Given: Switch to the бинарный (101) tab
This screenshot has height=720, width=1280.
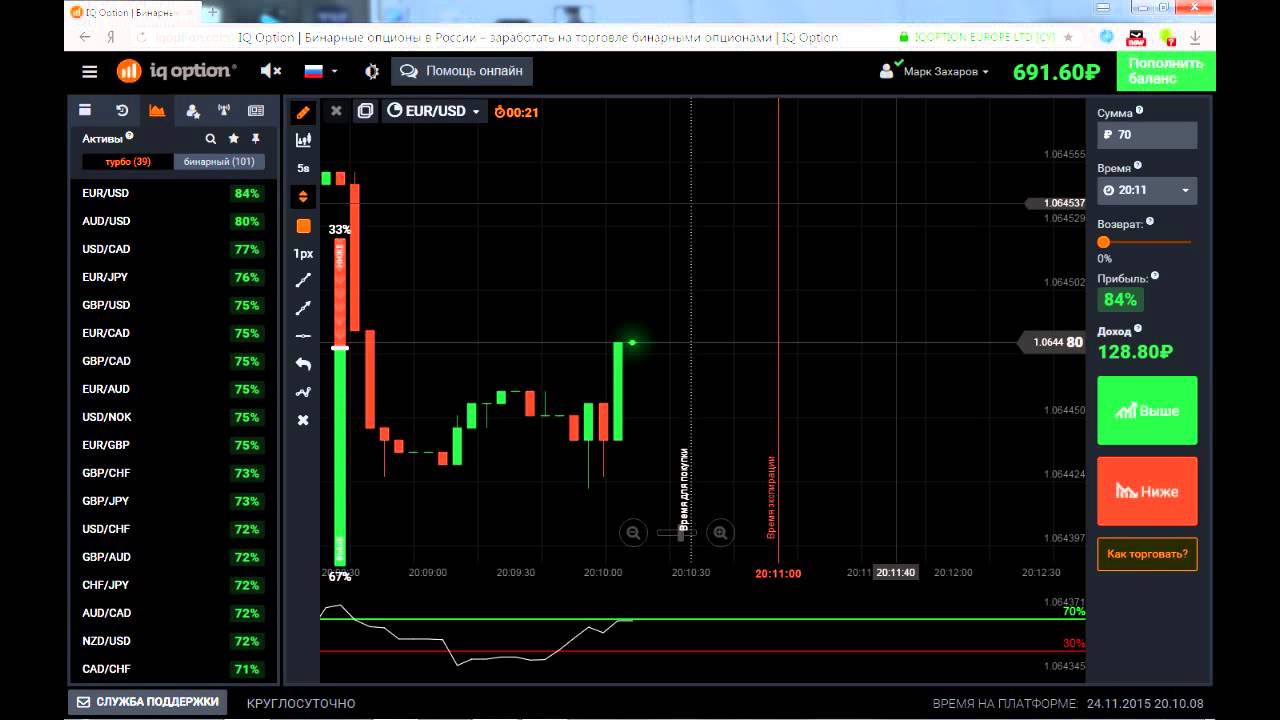Looking at the screenshot, I should click(x=219, y=161).
